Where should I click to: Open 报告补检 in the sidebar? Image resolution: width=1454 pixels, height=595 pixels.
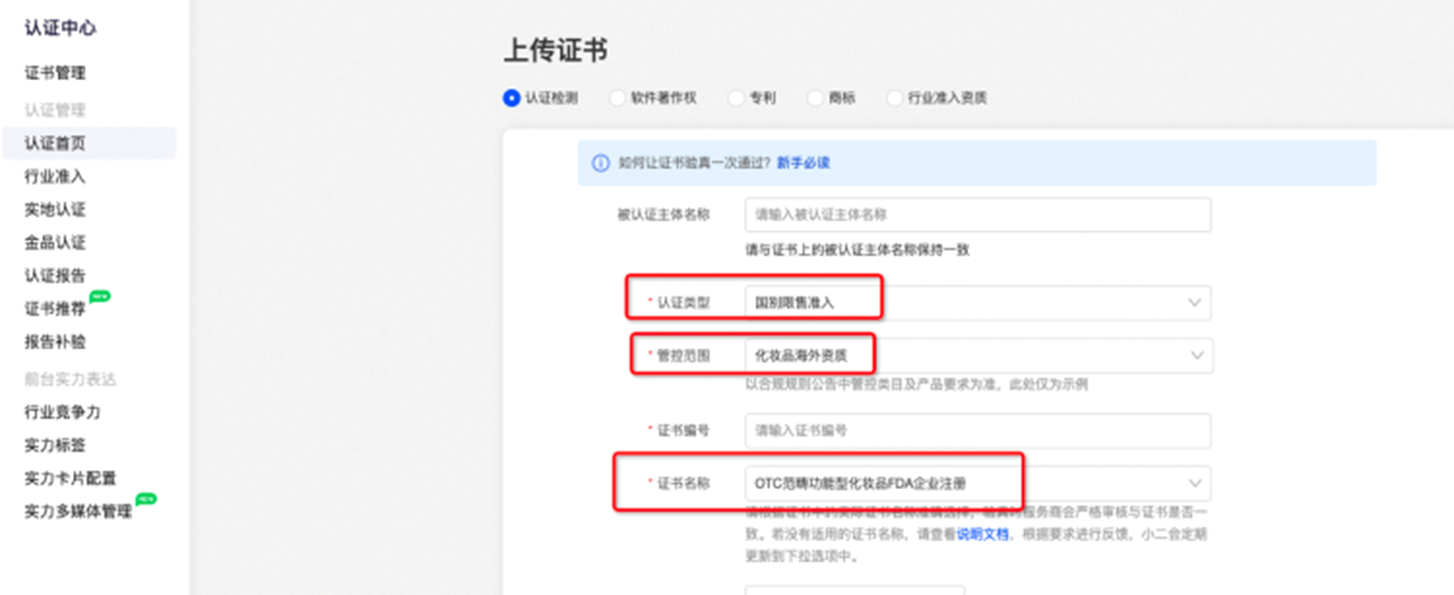tap(54, 342)
